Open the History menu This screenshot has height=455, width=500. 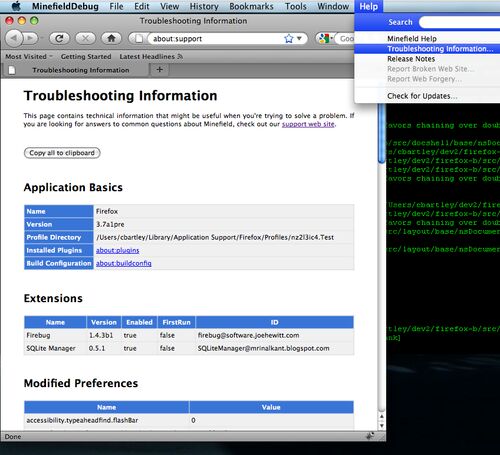point(204,6)
